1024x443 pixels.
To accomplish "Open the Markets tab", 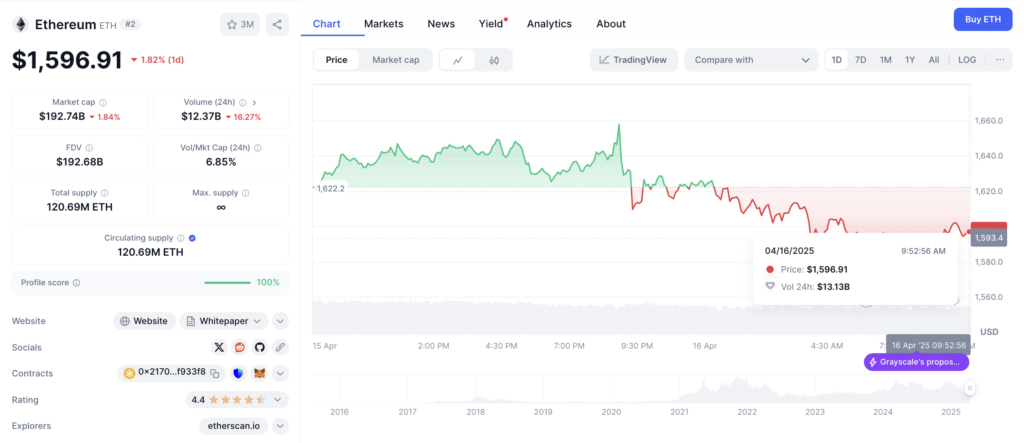I will pos(384,24).
